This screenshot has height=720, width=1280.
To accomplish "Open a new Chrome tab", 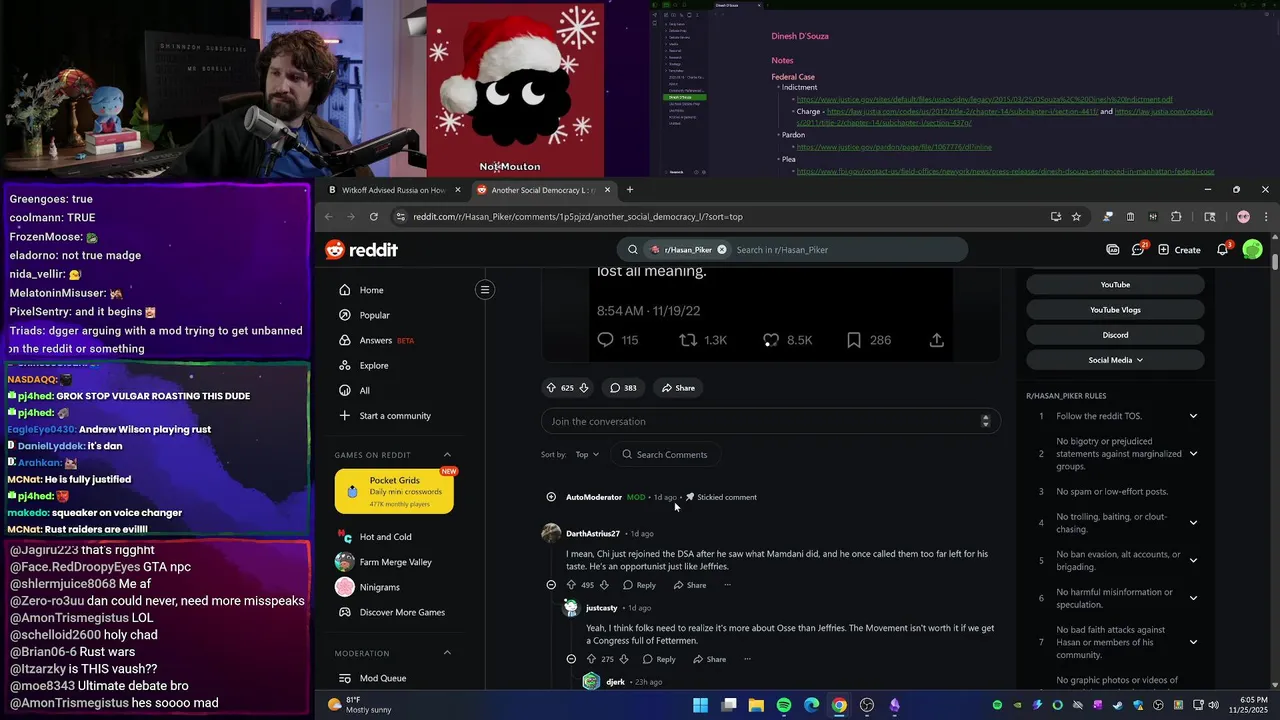I will (x=629, y=190).
